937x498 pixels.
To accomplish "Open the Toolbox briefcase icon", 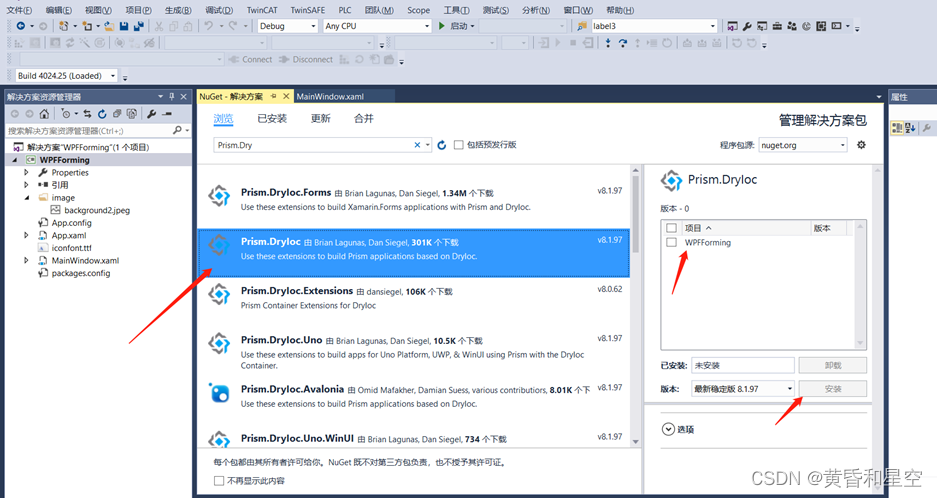I will point(777,26).
